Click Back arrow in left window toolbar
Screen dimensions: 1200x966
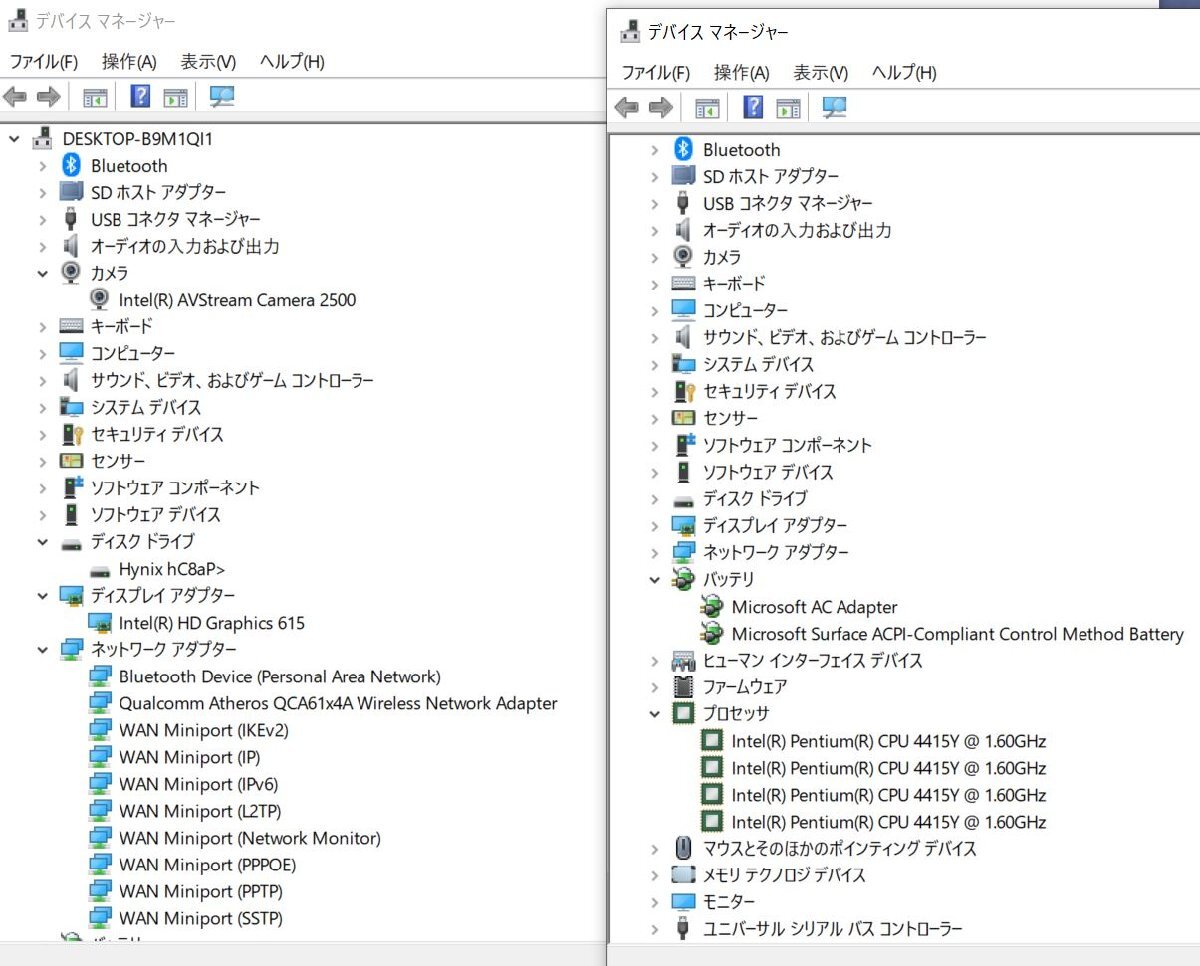coord(15,97)
